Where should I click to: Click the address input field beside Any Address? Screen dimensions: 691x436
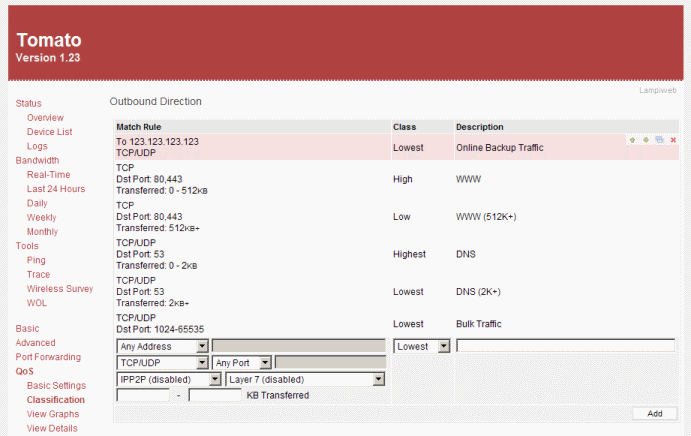(299, 346)
